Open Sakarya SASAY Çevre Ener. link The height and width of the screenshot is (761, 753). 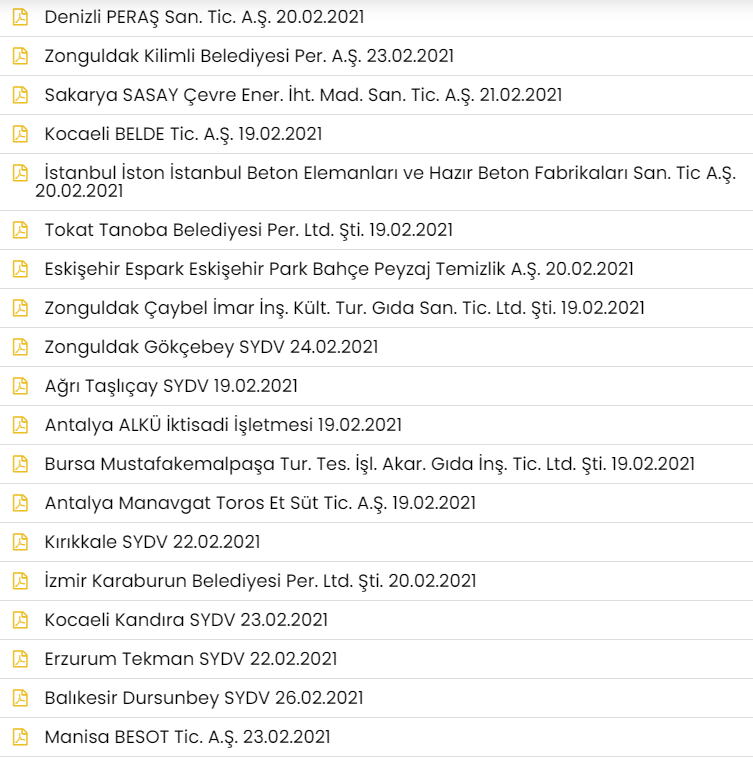(303, 95)
